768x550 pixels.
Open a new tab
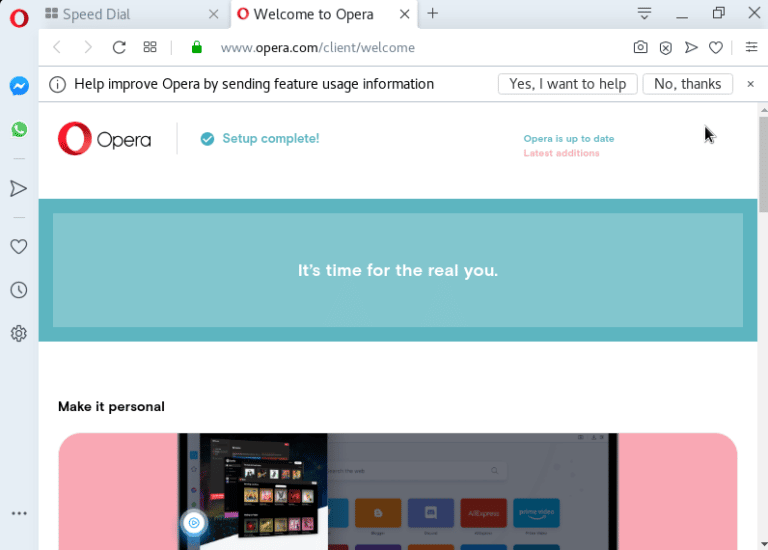tap(432, 13)
